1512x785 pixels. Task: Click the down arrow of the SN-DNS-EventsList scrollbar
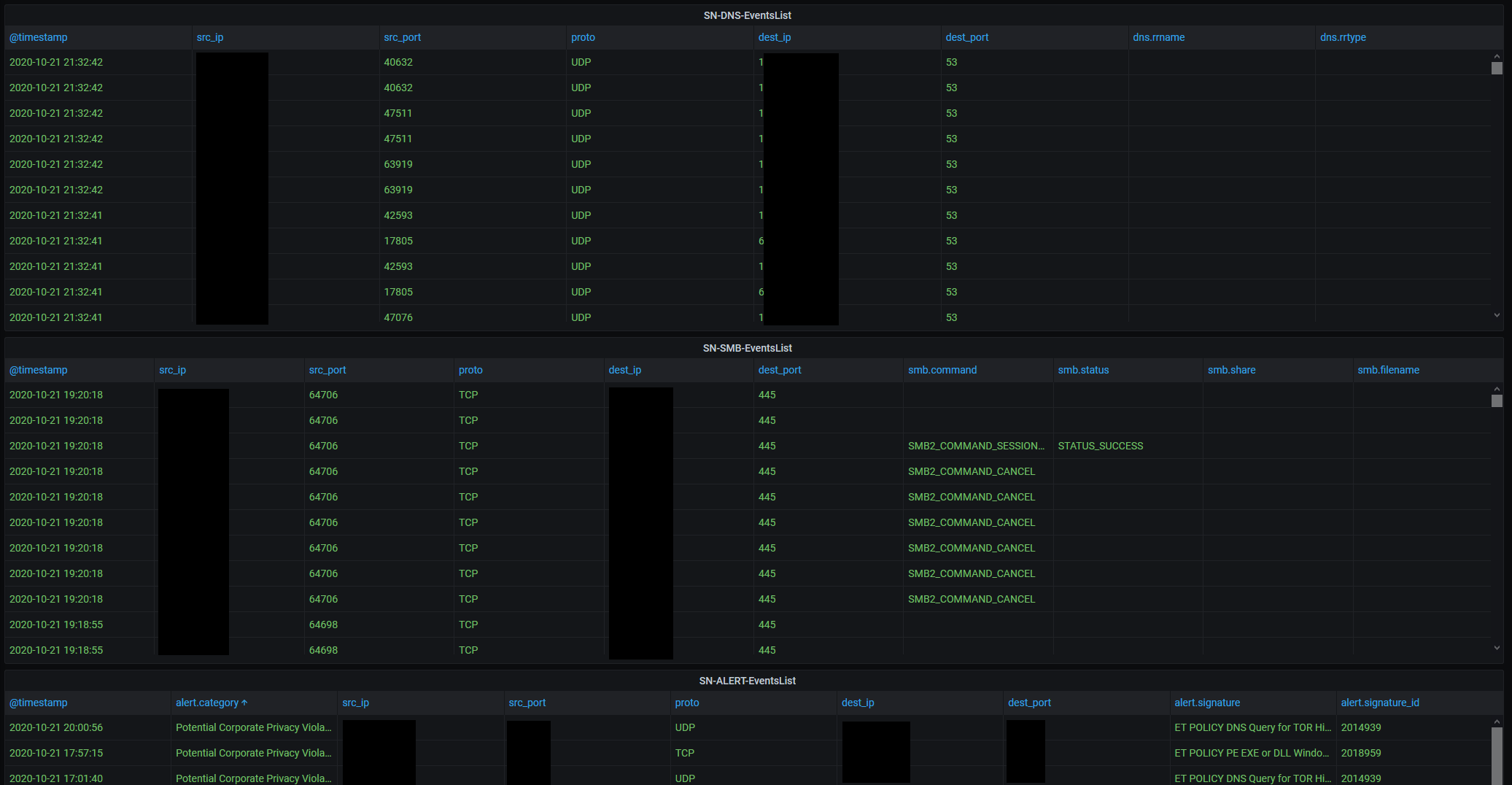click(1497, 315)
